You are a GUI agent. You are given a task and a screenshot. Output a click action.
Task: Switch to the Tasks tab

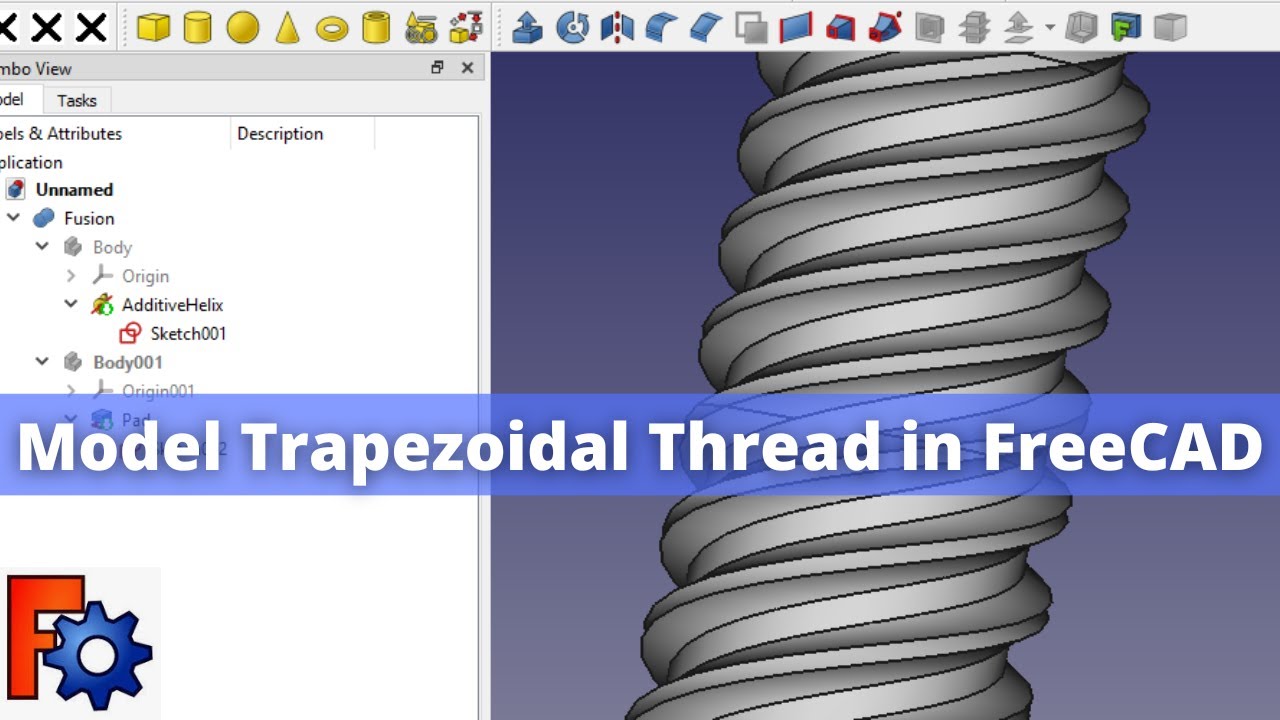77,100
